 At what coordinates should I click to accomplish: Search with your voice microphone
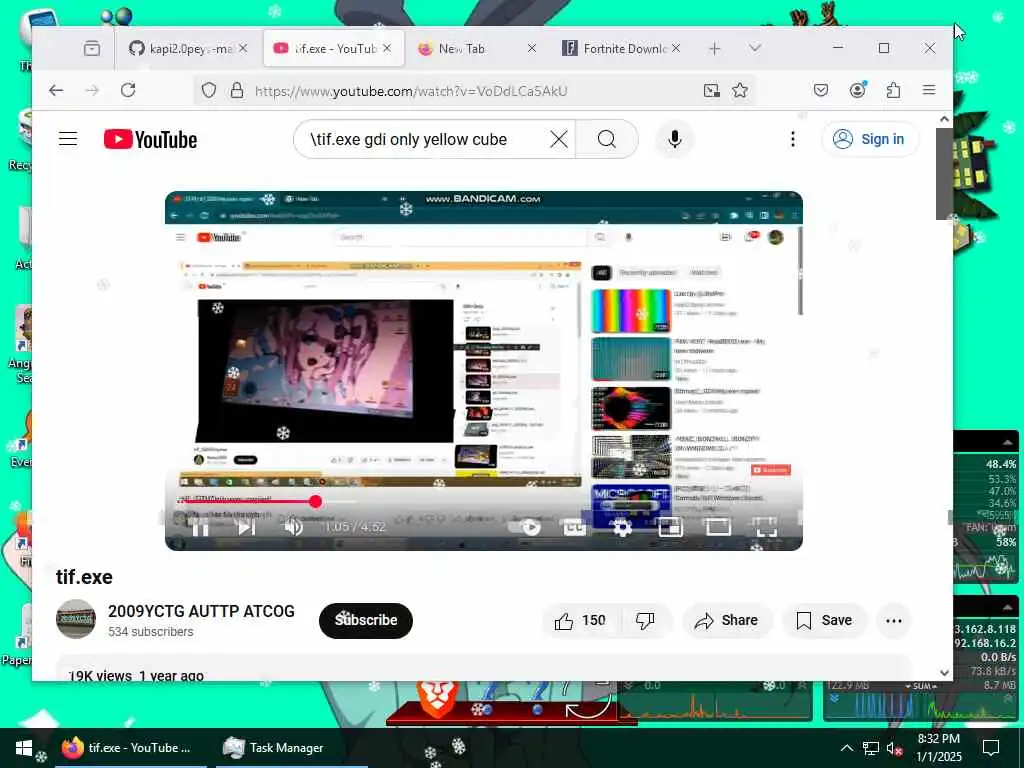tap(675, 139)
